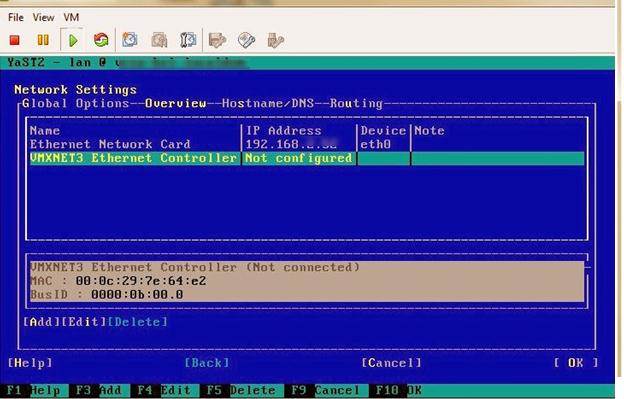The image size is (624, 399).
Task: Click the [Delete] button
Action: (138, 322)
